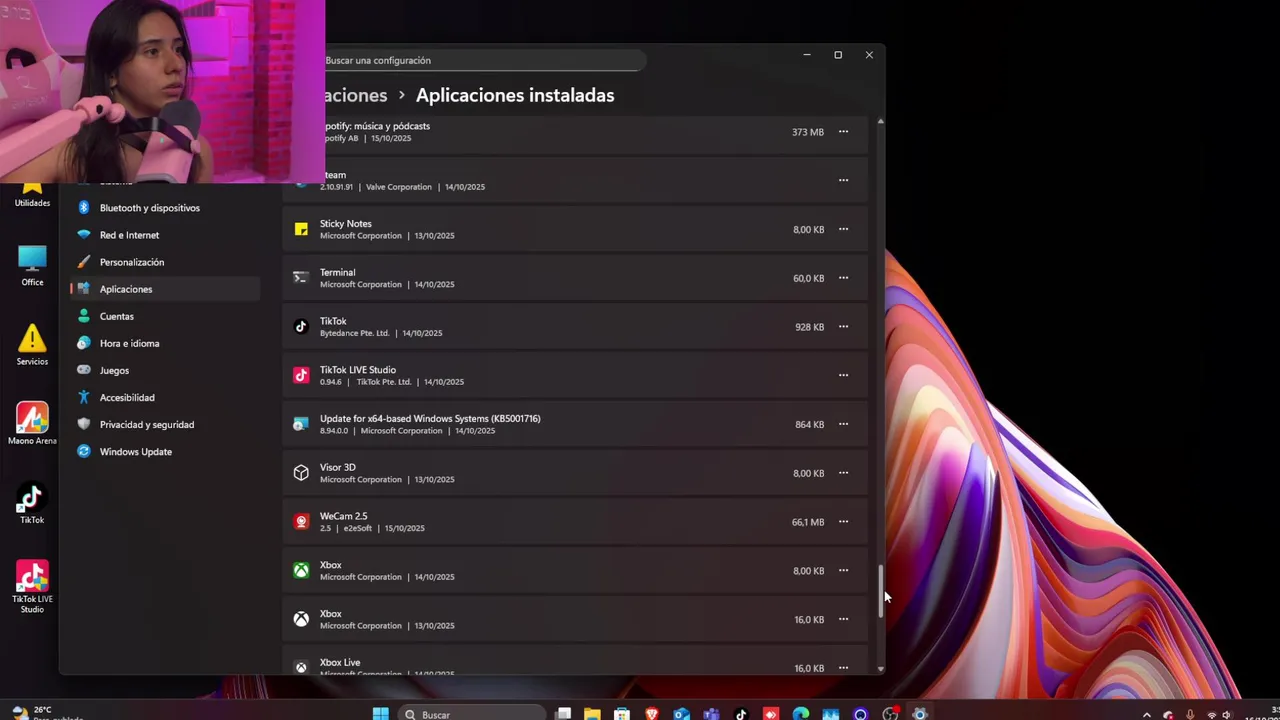The image size is (1280, 720).
Task: Open Brave browser from the taskbar
Action: 652,714
